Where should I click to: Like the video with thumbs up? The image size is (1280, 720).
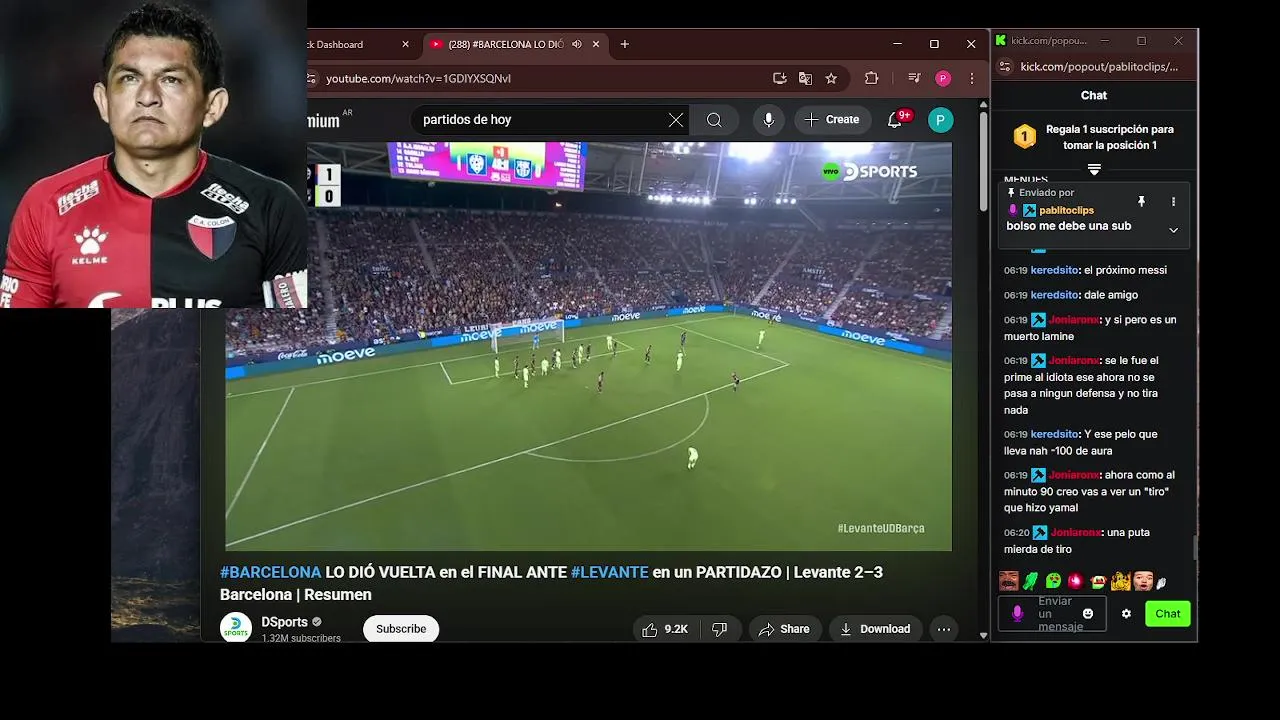click(x=665, y=629)
